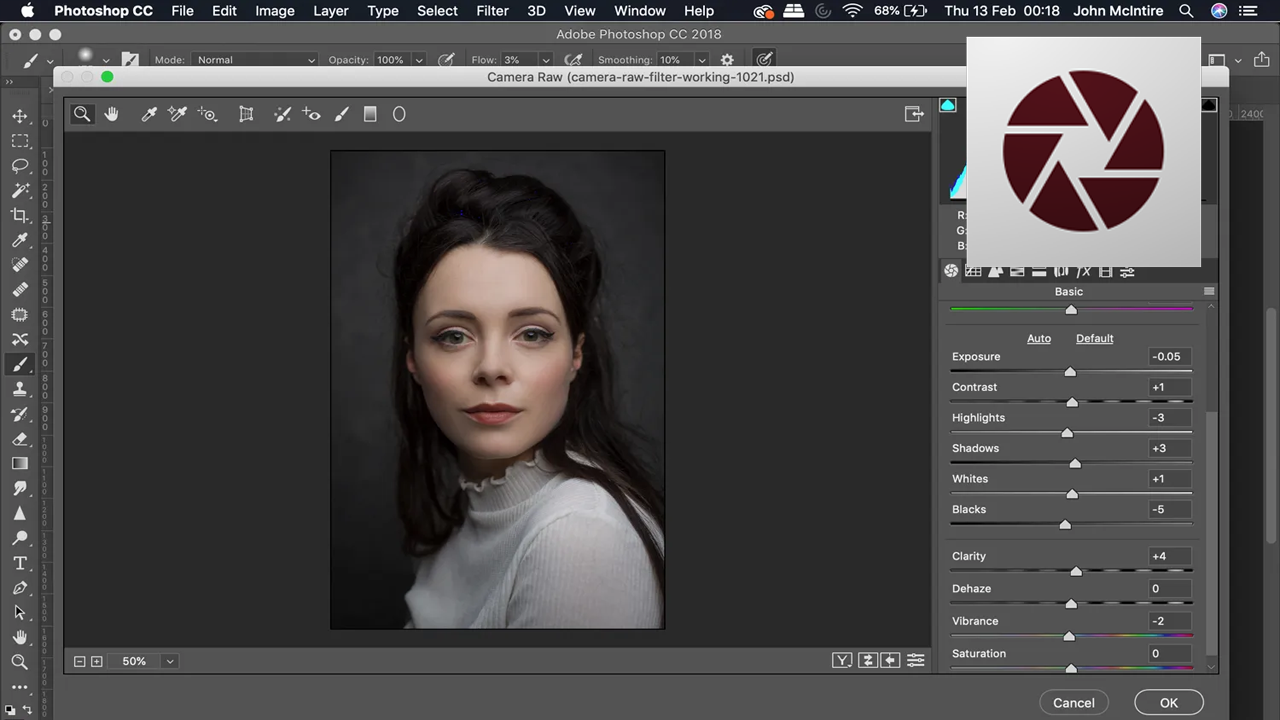Open the brush preset picker dropdown
The height and width of the screenshot is (720, 1280).
pyautogui.click(x=105, y=60)
